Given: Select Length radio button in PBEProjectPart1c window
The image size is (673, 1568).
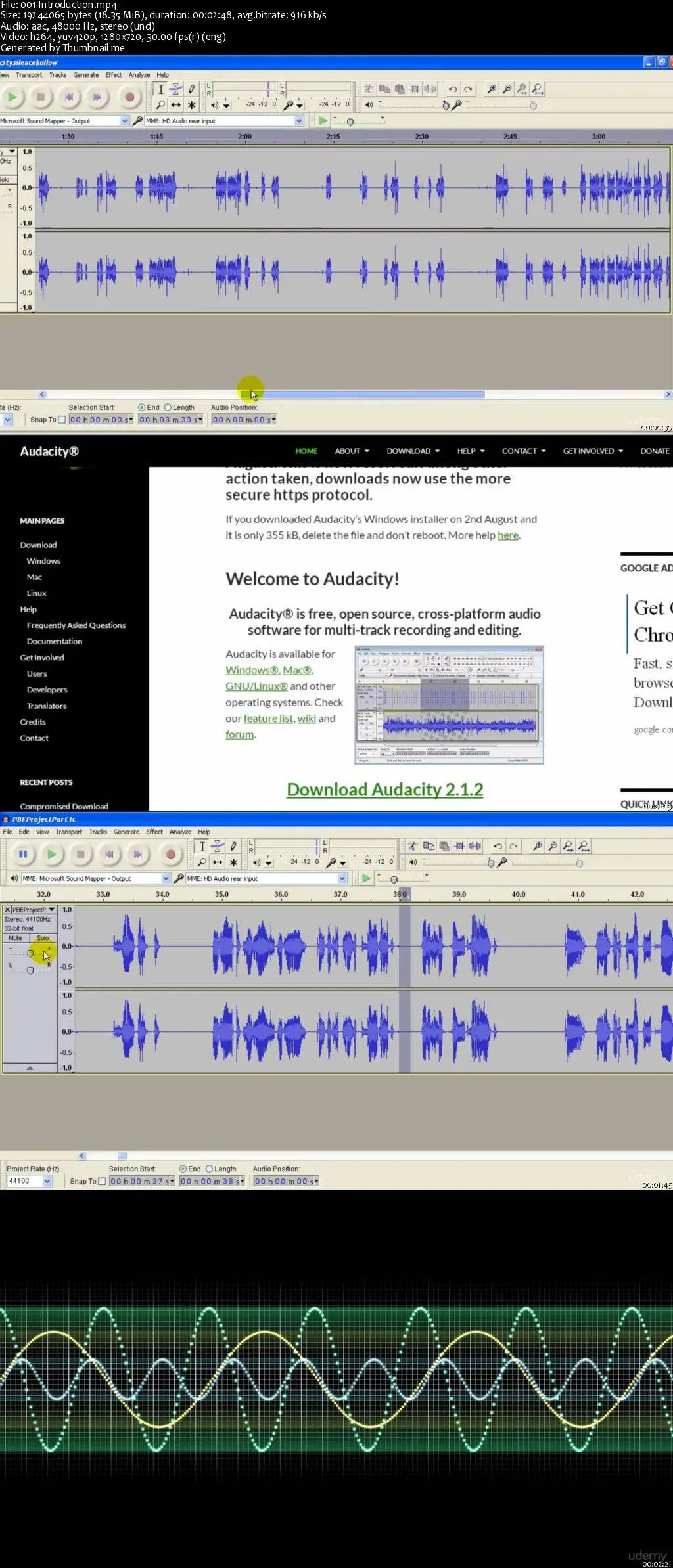Looking at the screenshot, I should (210, 1169).
